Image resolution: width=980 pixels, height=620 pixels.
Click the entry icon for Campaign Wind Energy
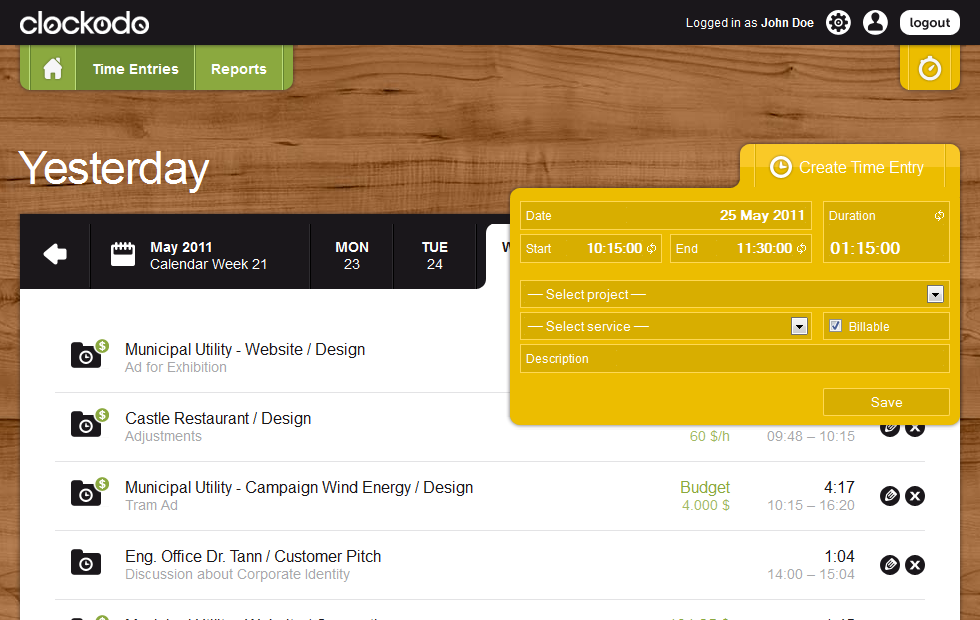point(89,491)
